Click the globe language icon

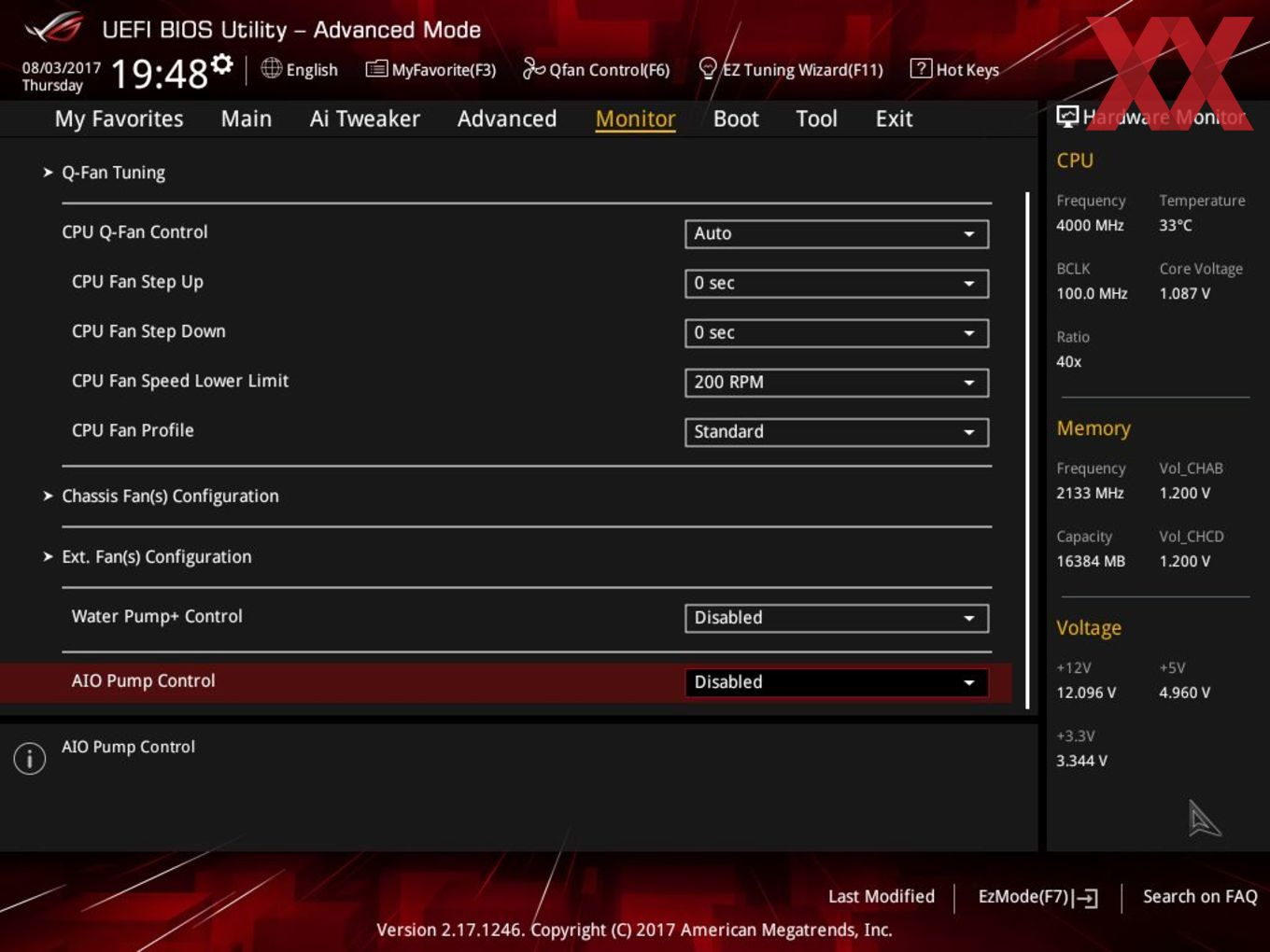pos(271,68)
